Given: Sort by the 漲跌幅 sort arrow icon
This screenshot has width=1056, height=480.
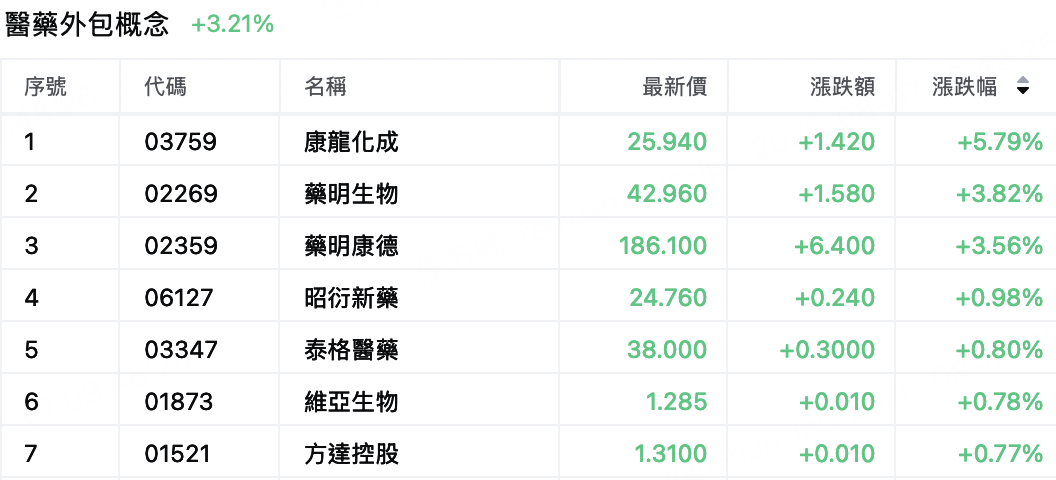Looking at the screenshot, I should [x=1022, y=85].
